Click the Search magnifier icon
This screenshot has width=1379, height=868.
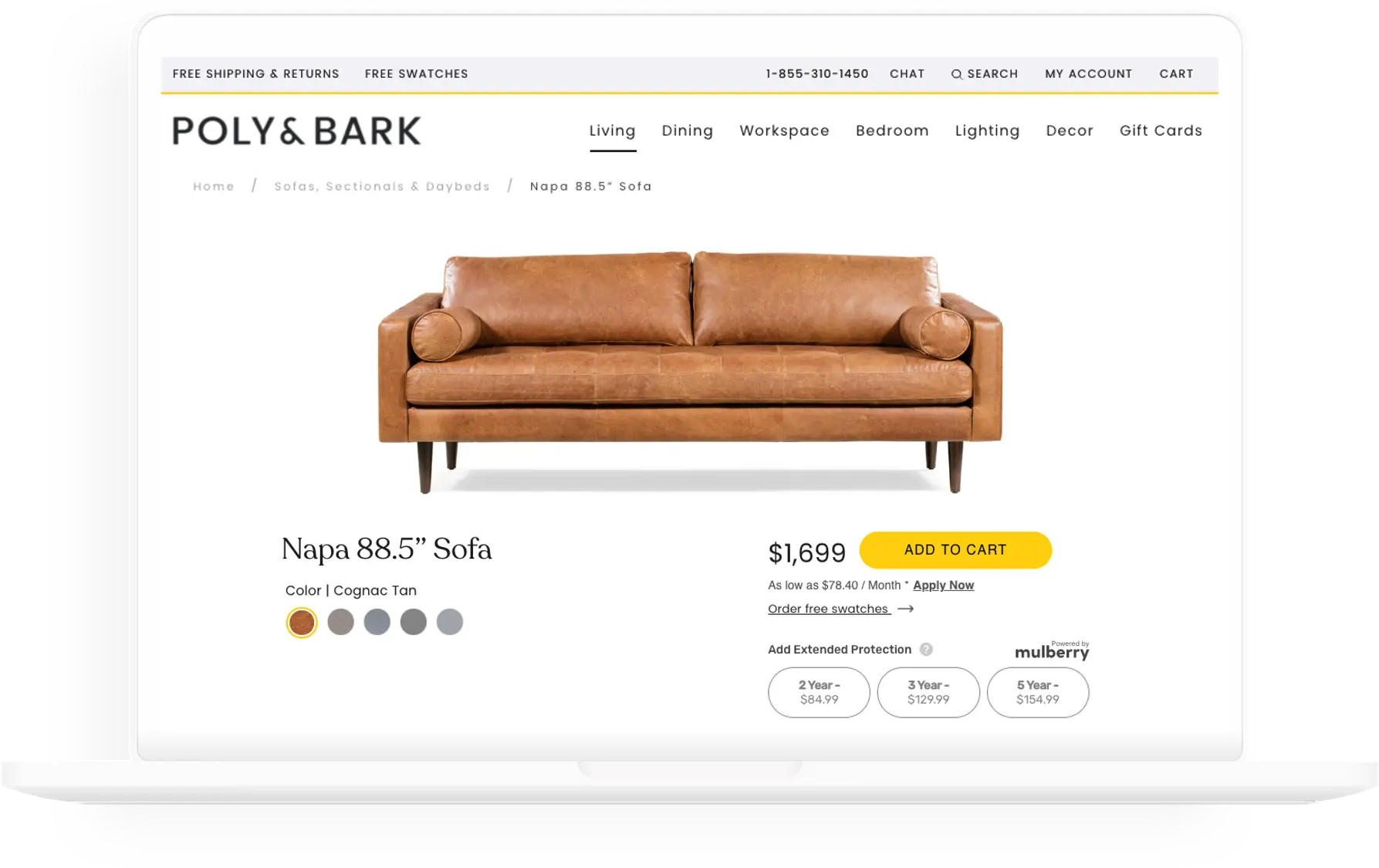956,74
